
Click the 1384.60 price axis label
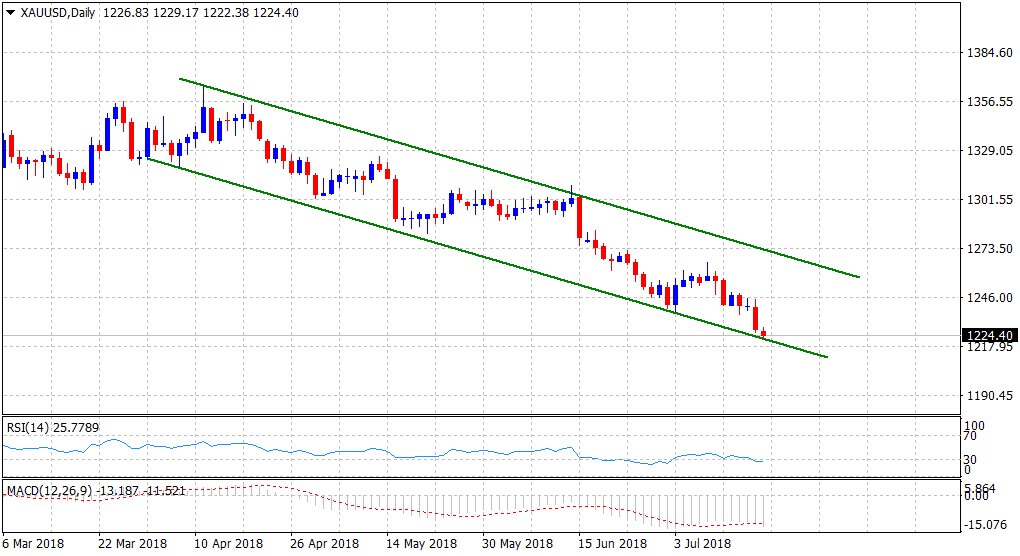989,53
